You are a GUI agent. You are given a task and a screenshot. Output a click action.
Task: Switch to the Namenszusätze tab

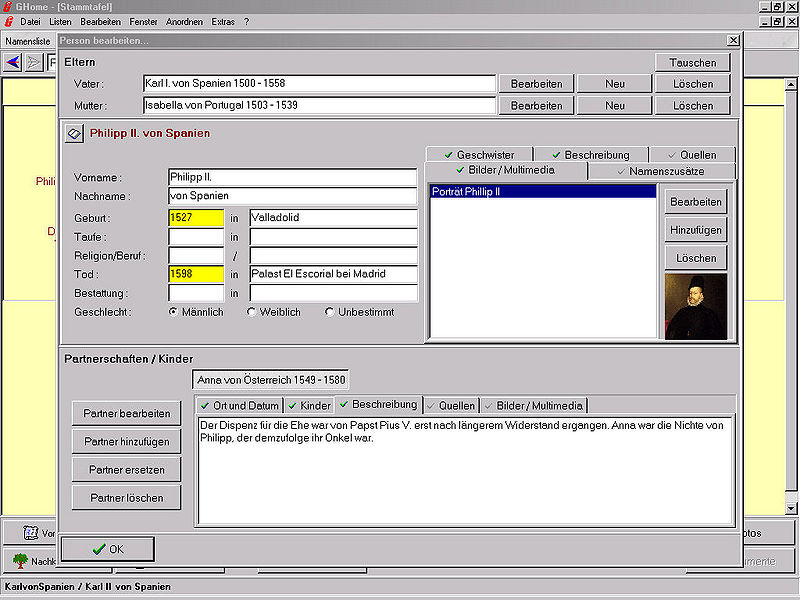[660, 172]
